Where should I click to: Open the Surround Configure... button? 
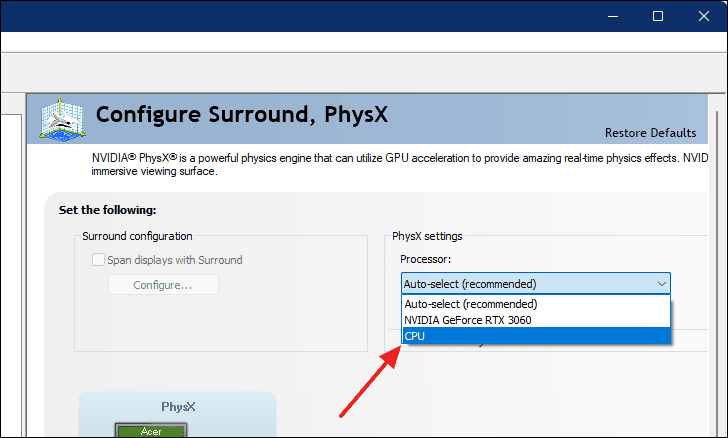[x=163, y=285]
